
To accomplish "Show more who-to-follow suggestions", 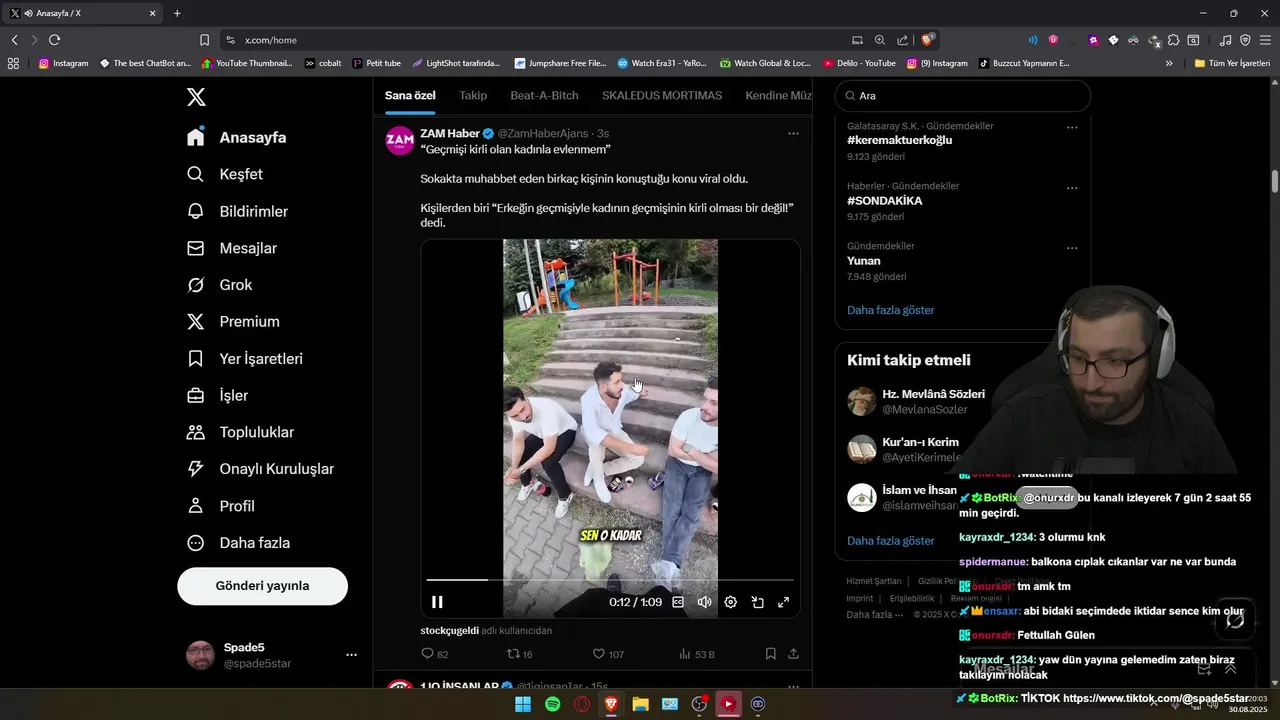I will pos(890,541).
